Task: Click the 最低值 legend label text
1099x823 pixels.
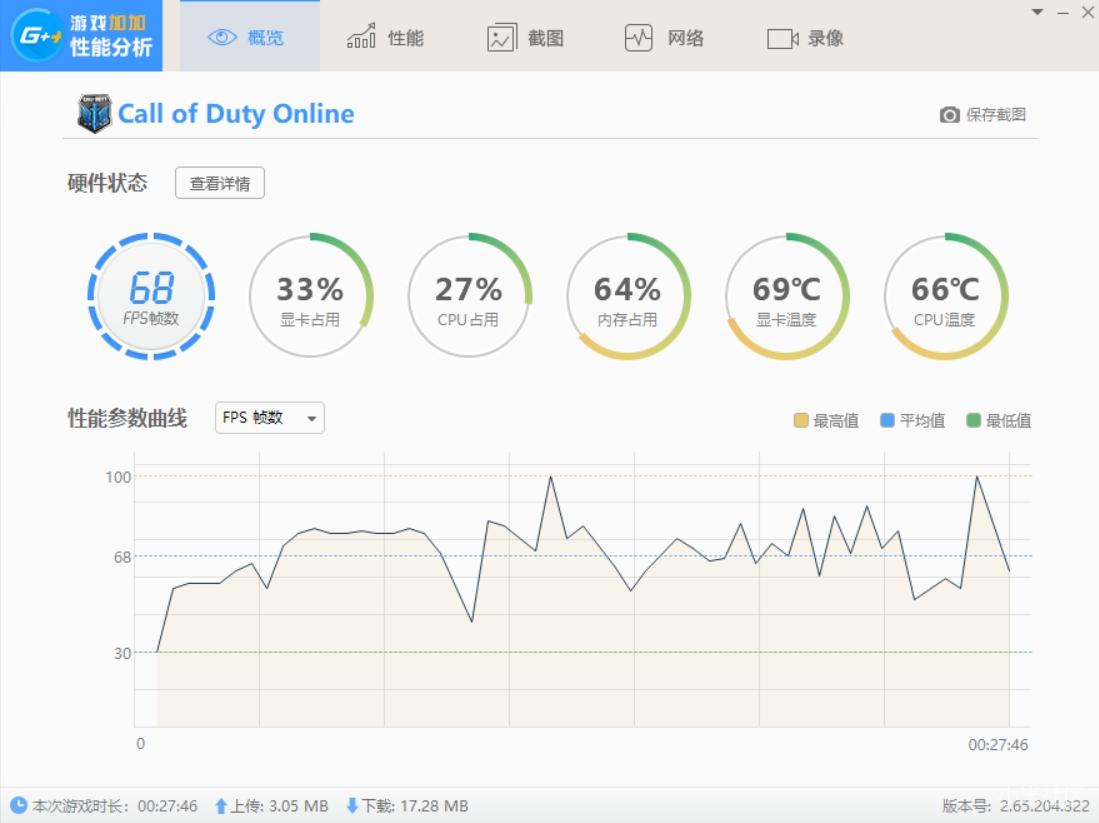Action: (1009, 421)
